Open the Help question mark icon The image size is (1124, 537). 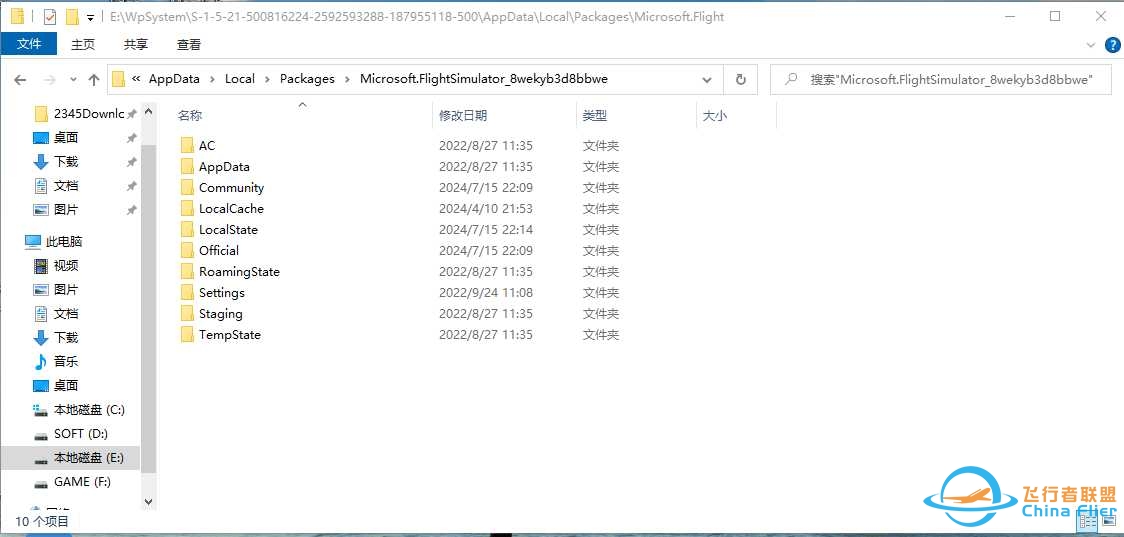[x=1112, y=44]
